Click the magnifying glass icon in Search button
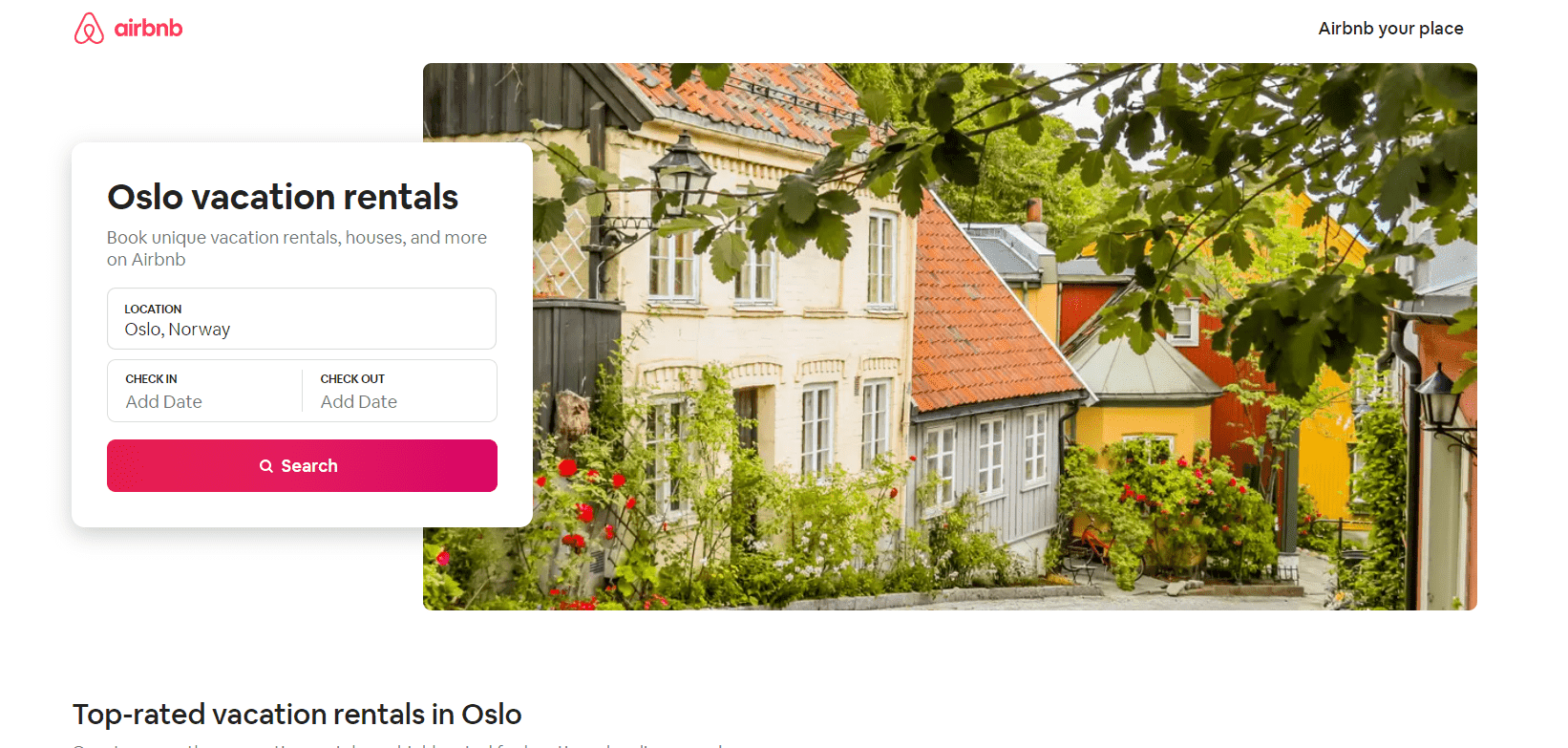Screen dimensions: 1568x748 (x=266, y=466)
